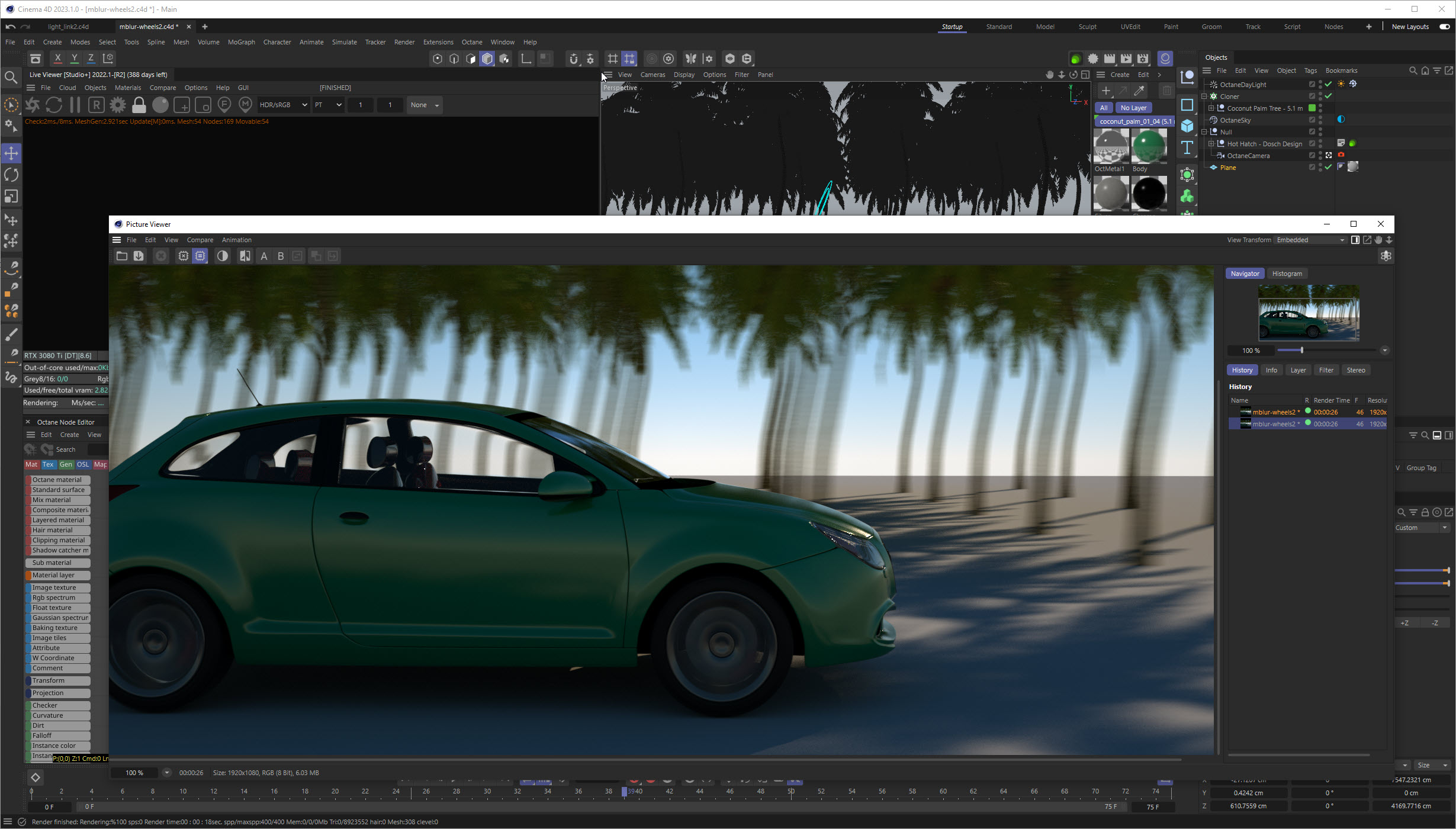Toggle the New Layouts switch

coord(1444,27)
